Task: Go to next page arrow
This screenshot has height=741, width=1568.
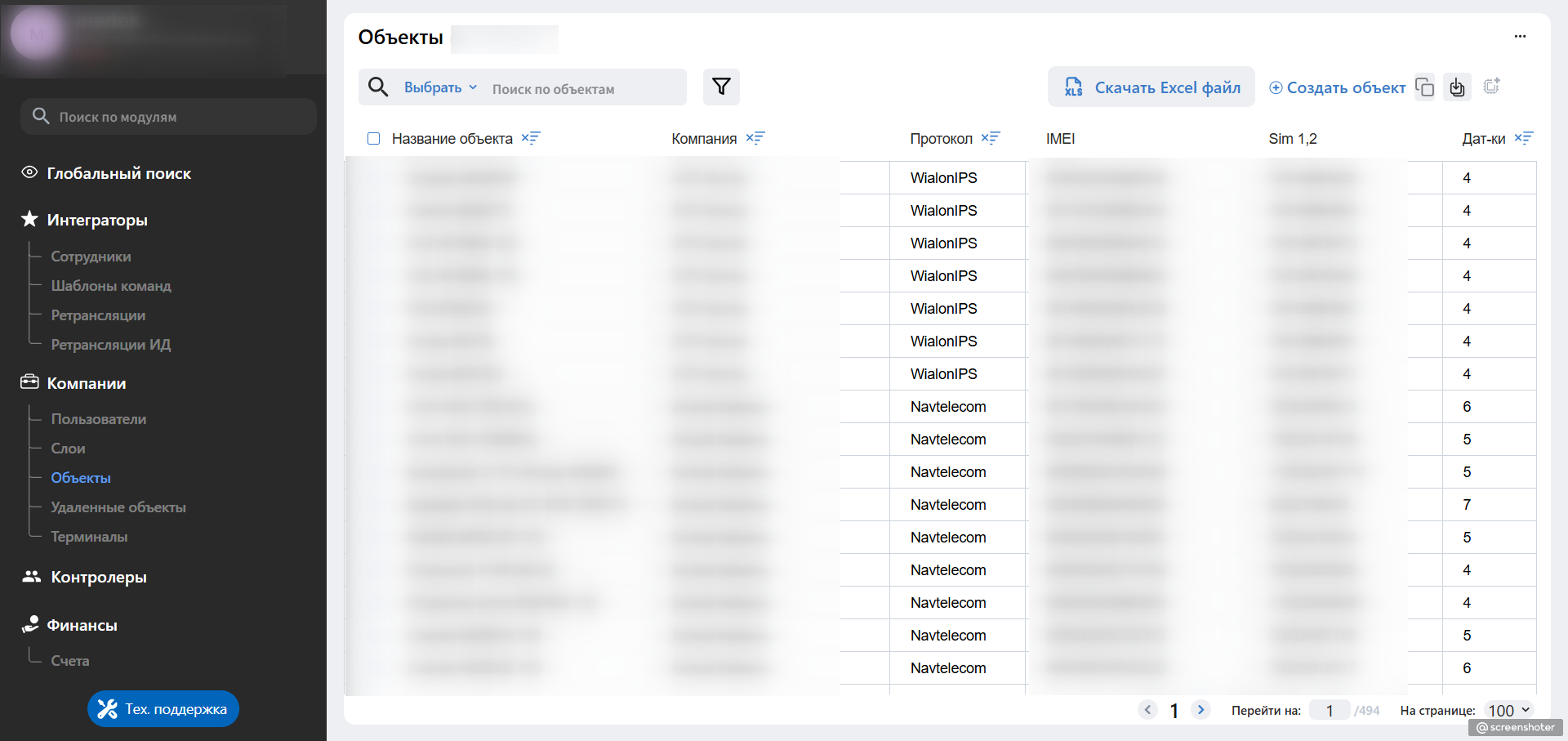Action: tap(1200, 710)
